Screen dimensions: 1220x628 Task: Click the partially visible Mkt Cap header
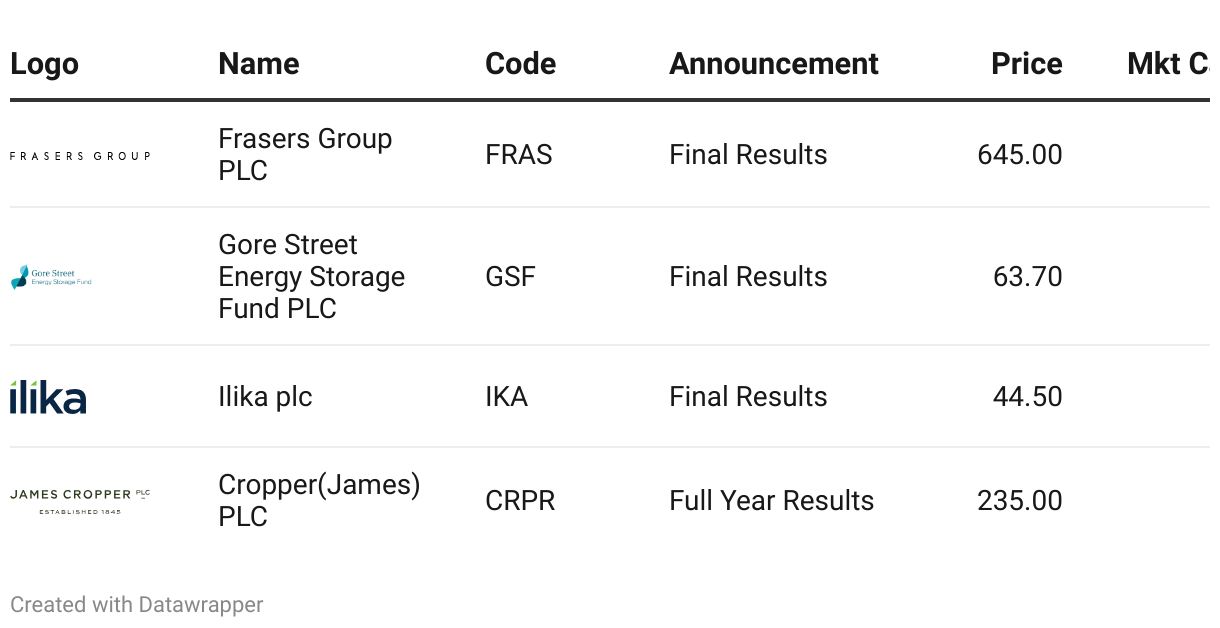tap(1168, 64)
